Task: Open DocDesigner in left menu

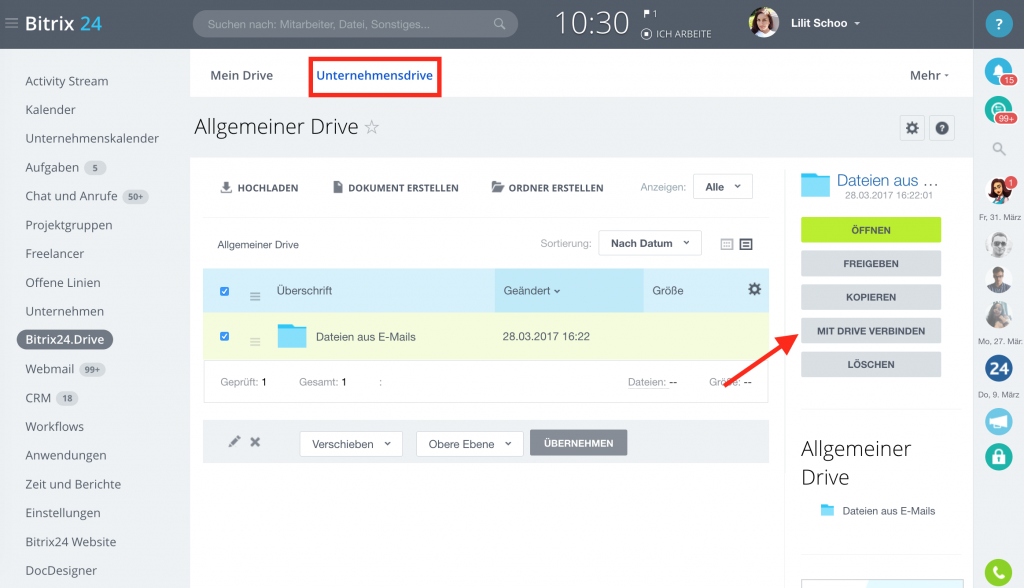Action: point(61,570)
